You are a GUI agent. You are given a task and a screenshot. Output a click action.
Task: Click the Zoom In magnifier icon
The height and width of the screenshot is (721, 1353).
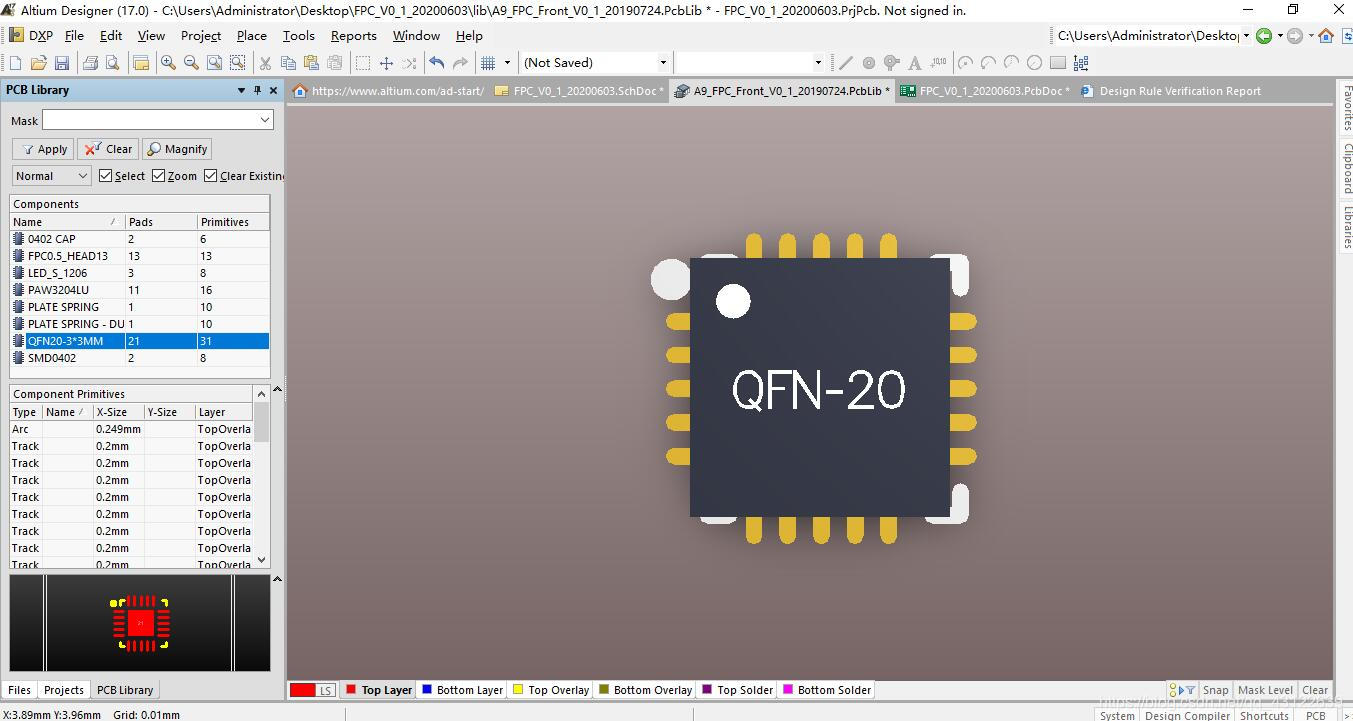coord(168,63)
